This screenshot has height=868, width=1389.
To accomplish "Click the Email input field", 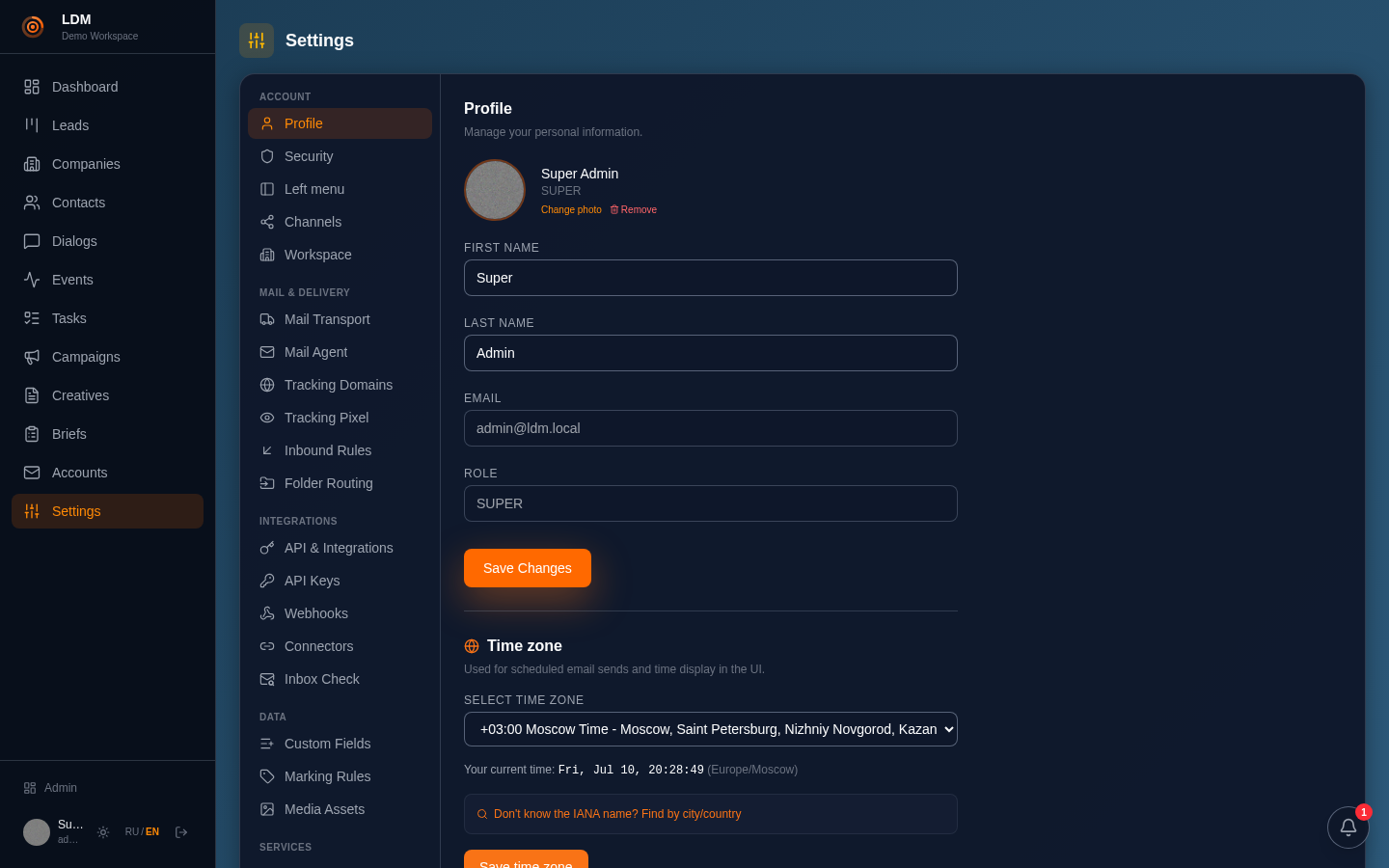I will coord(711,428).
